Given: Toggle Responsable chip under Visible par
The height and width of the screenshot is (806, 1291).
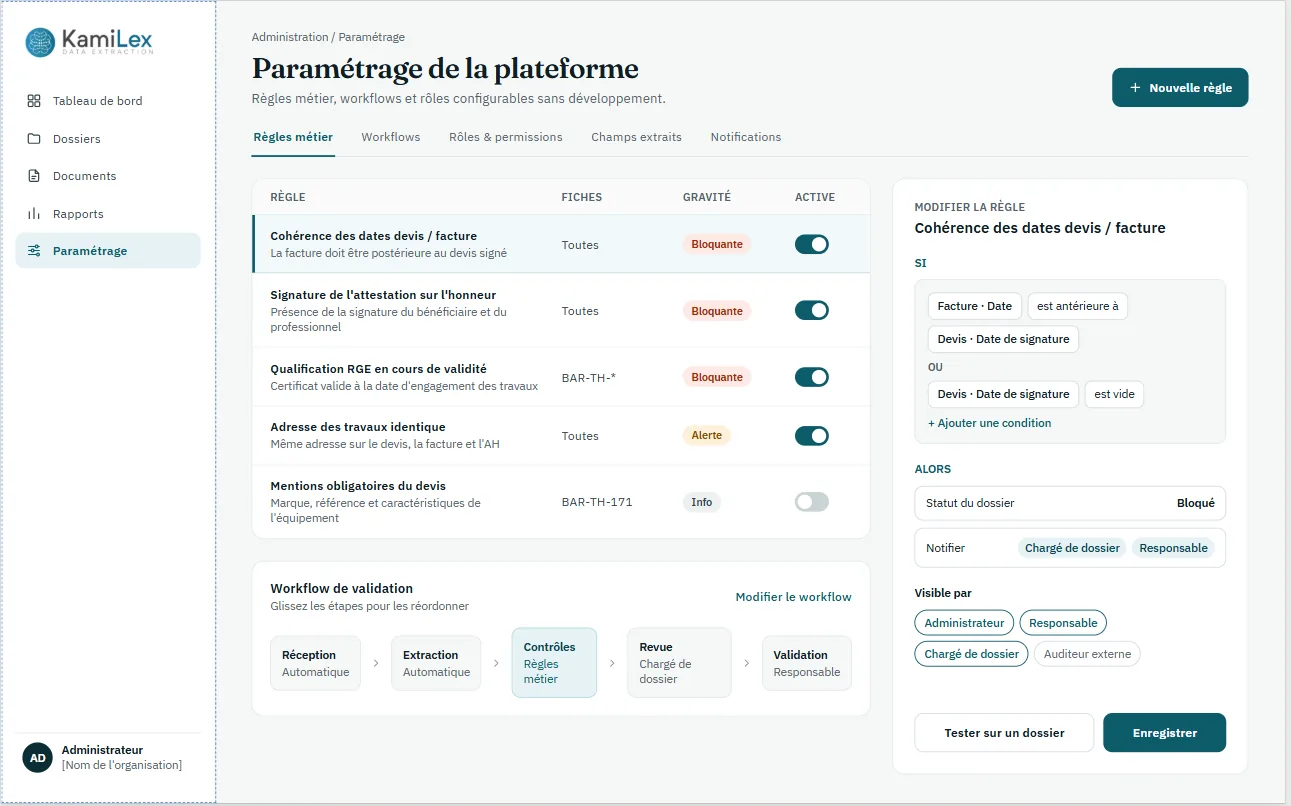Looking at the screenshot, I should [x=1063, y=623].
